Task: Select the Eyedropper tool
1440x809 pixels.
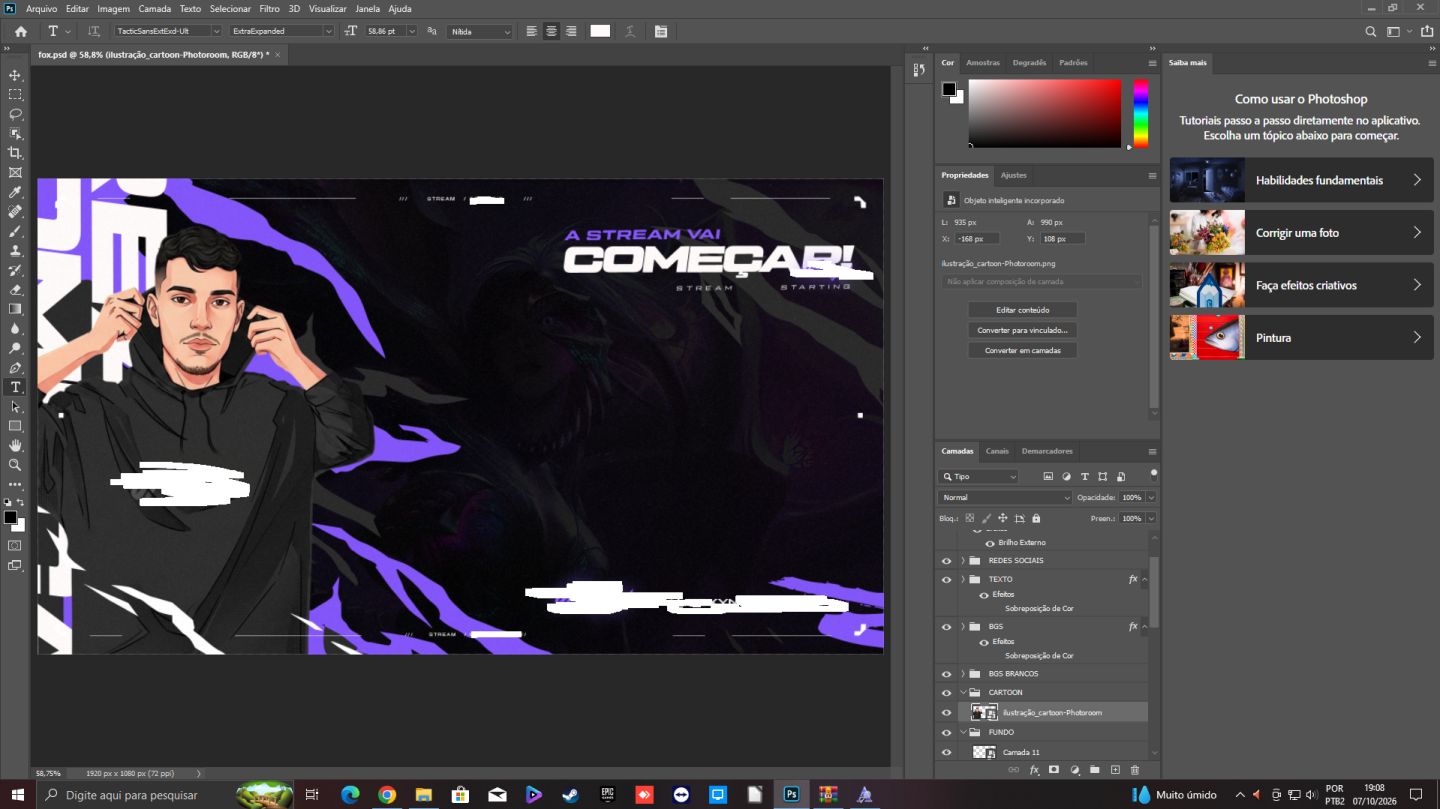Action: (x=15, y=192)
